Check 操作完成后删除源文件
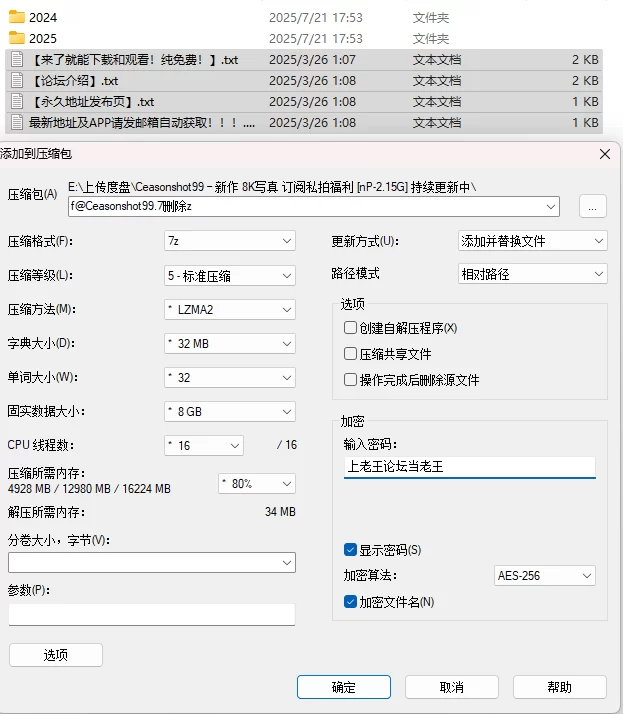Viewport: 623px width, 714px height. click(350, 379)
